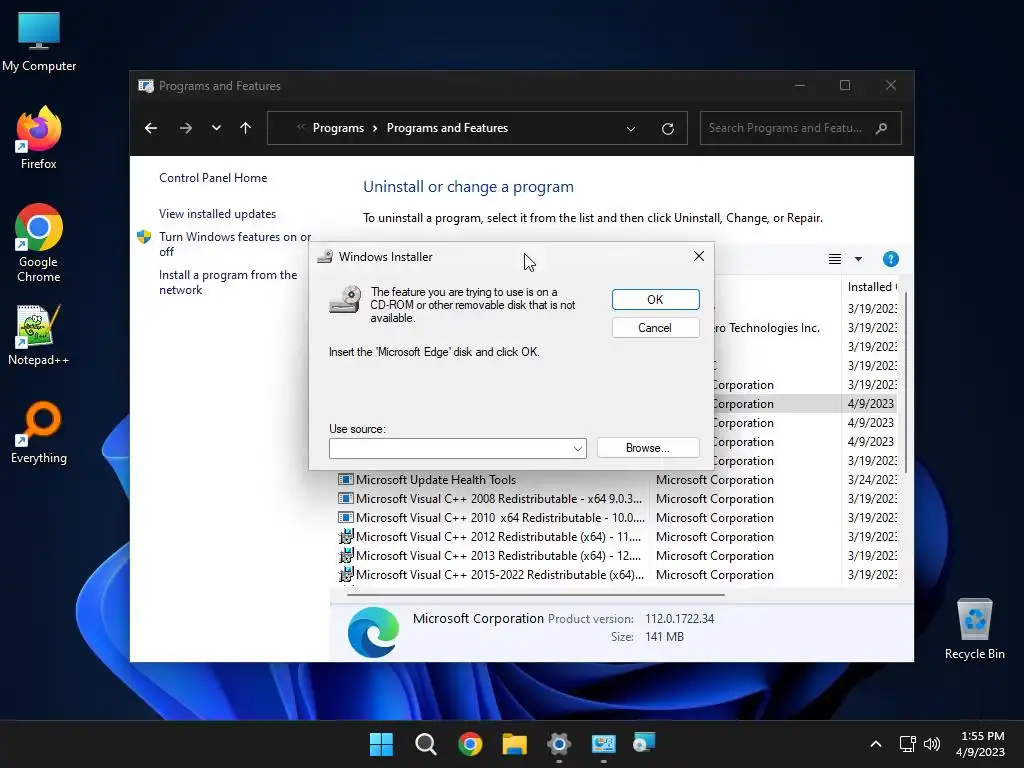Viewport: 1024px width, 768px height.
Task: Click the File Explorer taskbar icon
Action: coord(515,744)
